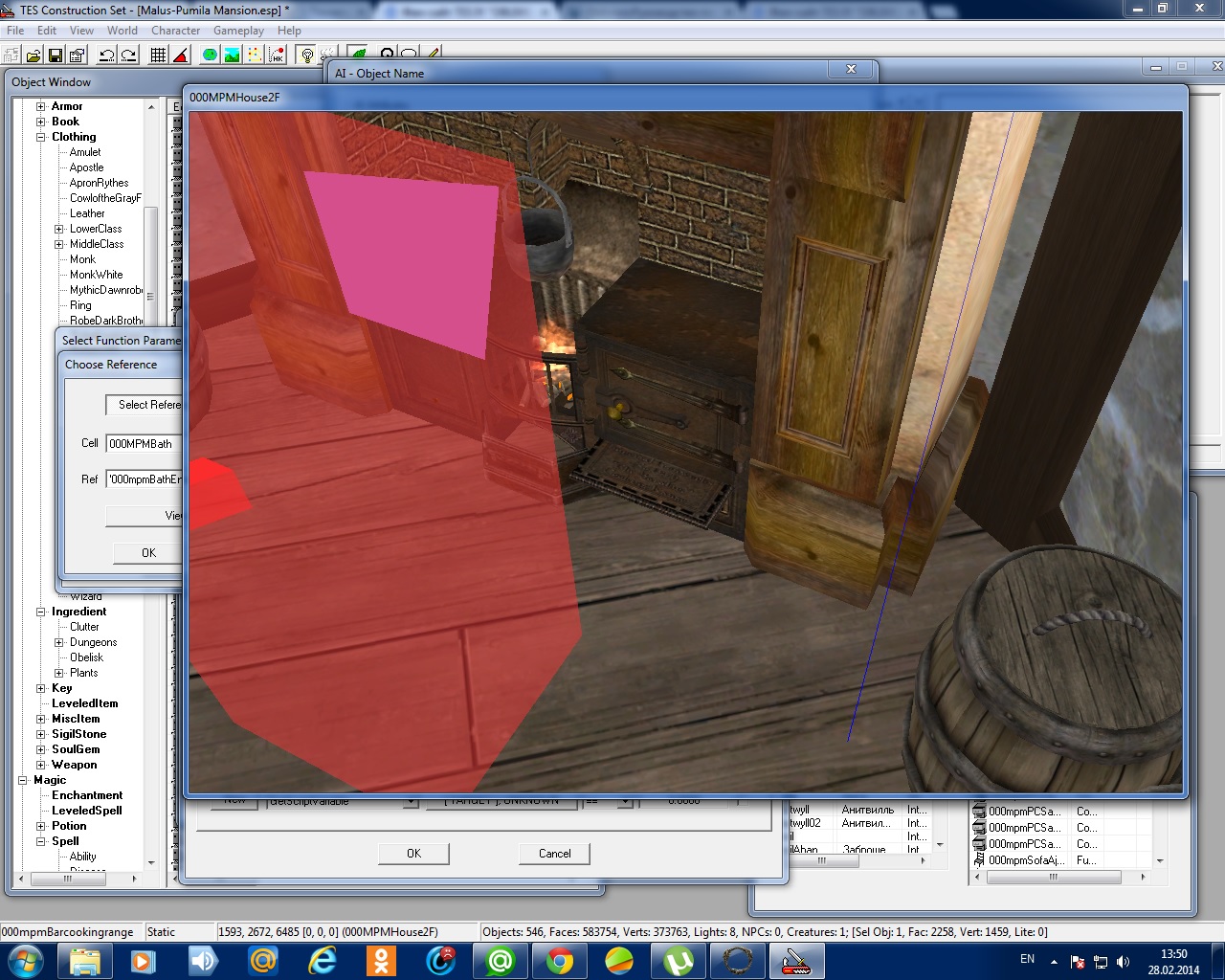The width and height of the screenshot is (1225, 980).
Task: Collapse the Spell tree node
Action: (41, 841)
